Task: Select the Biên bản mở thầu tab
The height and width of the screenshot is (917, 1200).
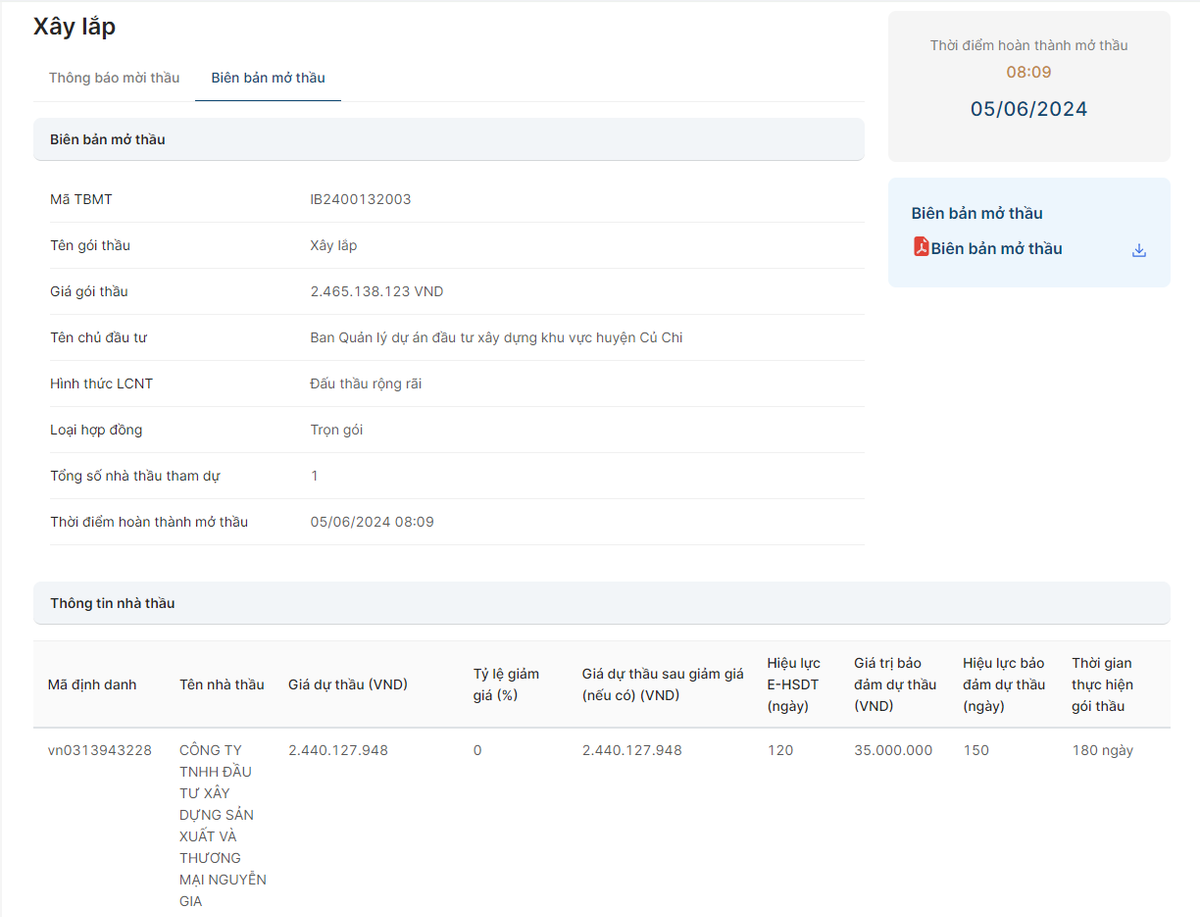Action: (x=268, y=78)
